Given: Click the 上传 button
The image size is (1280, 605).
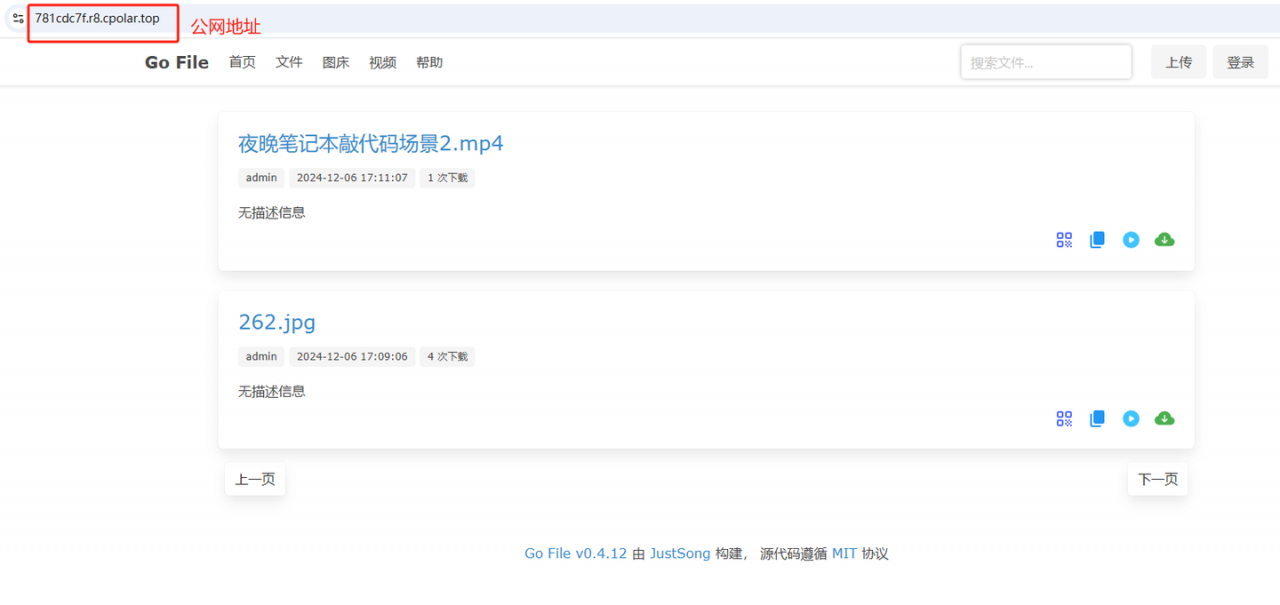Looking at the screenshot, I should tap(1178, 62).
